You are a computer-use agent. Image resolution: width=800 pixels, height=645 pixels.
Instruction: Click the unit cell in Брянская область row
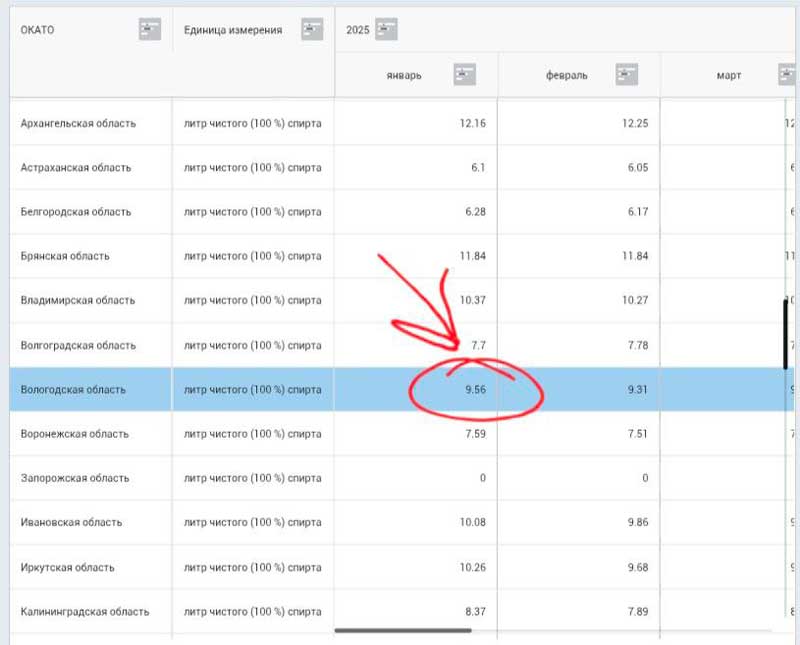[253, 256]
